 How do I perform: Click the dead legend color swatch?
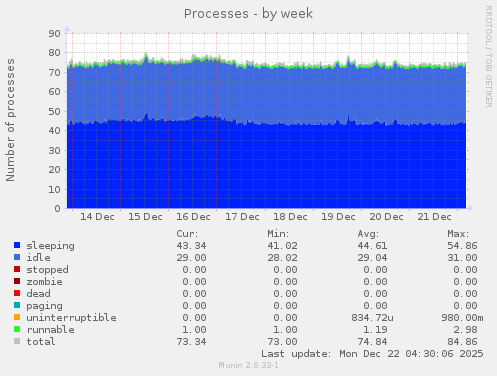click(17, 293)
